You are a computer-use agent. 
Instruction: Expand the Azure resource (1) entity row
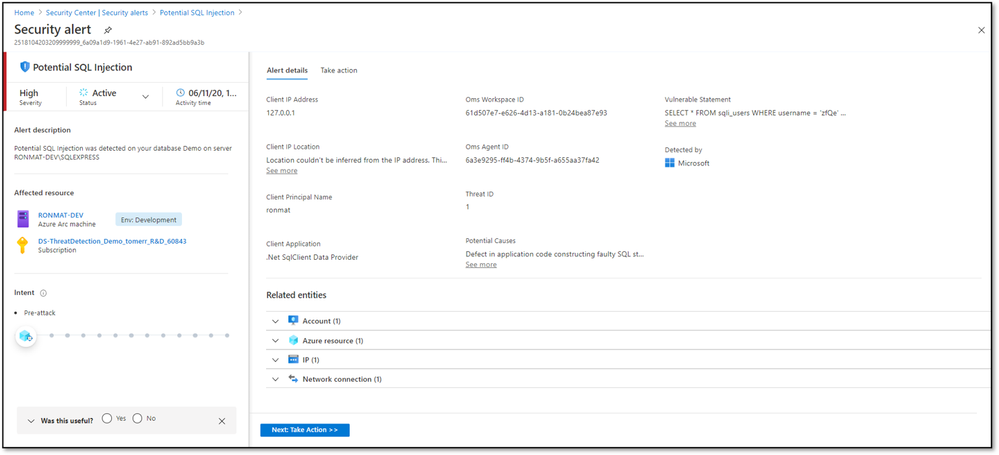tap(275, 340)
